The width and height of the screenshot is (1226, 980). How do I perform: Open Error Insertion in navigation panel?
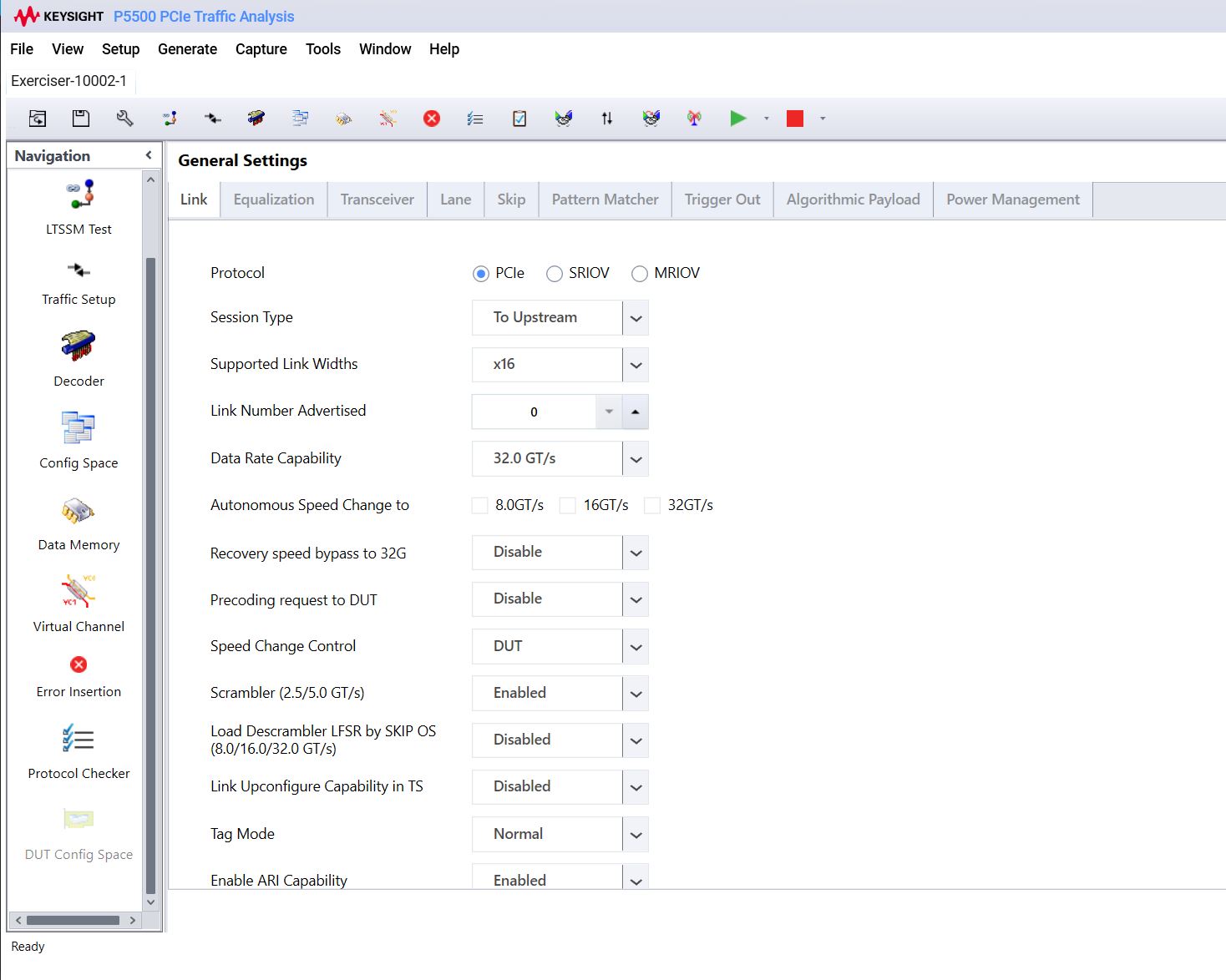(79, 677)
